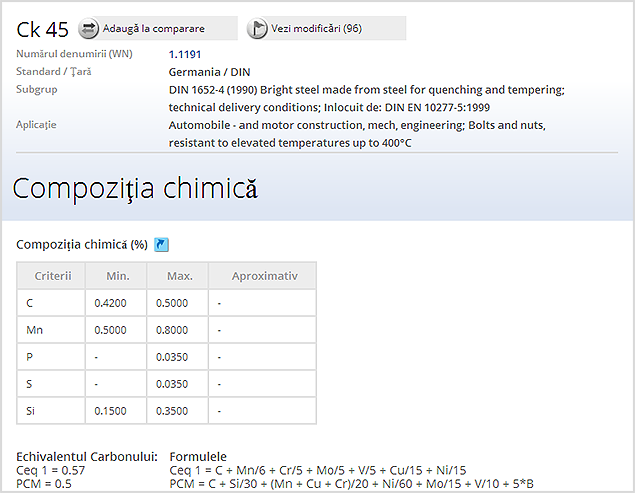Click the Echivalentul Carbonului label
The height and width of the screenshot is (493, 635).
point(87,457)
